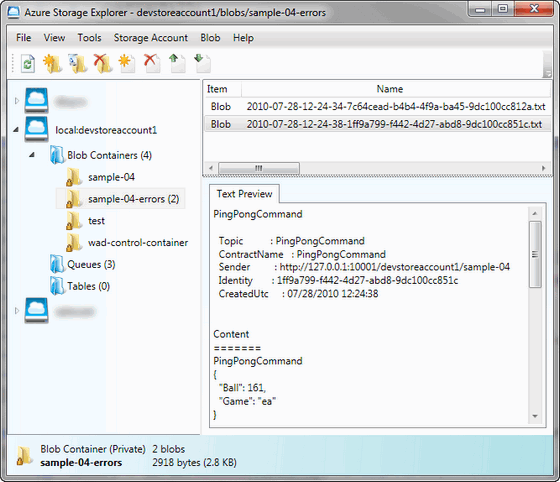560x482 pixels.
Task: Click the Blob Containers folder icon
Action: click(57, 155)
